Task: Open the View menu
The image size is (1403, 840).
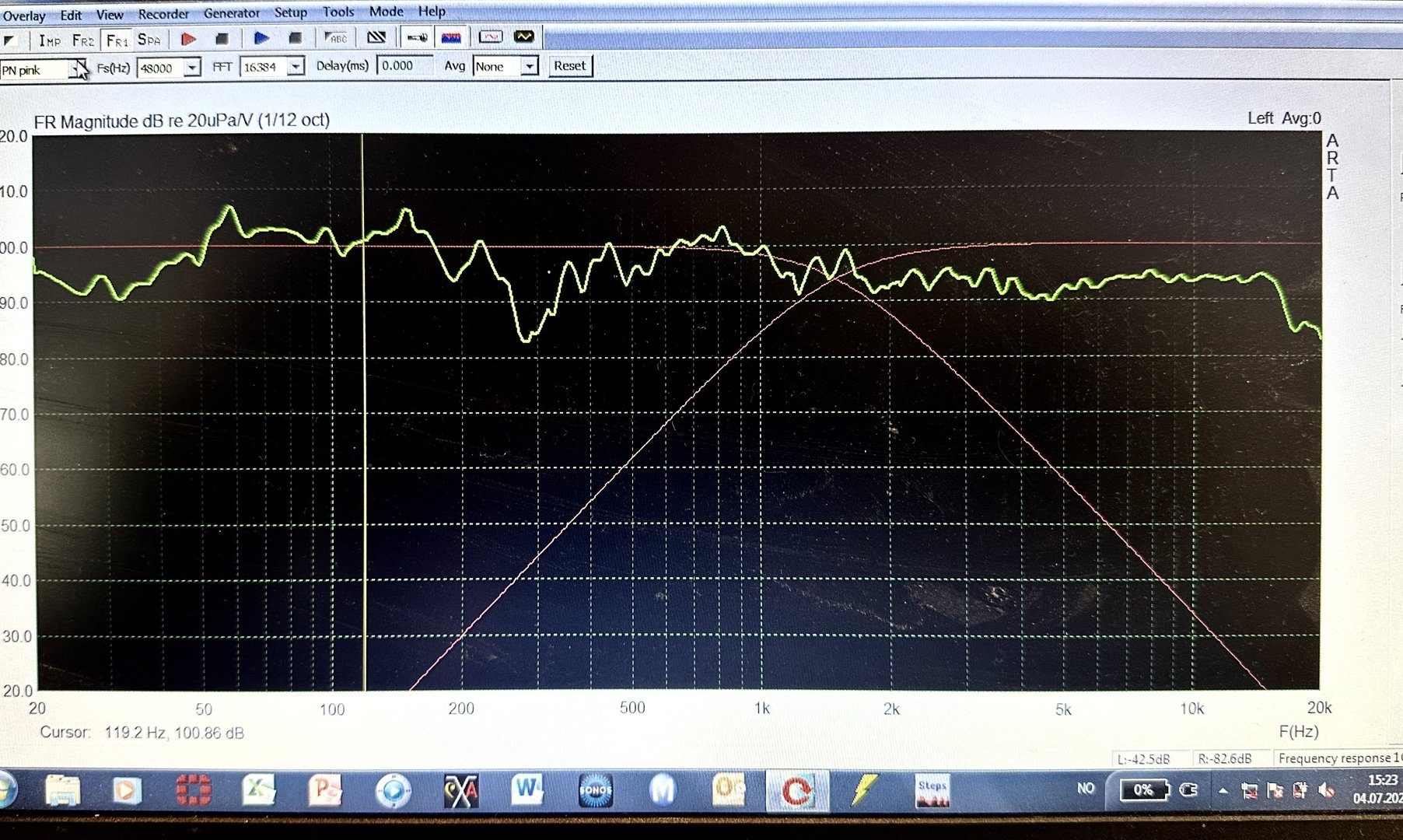Action: click(110, 15)
